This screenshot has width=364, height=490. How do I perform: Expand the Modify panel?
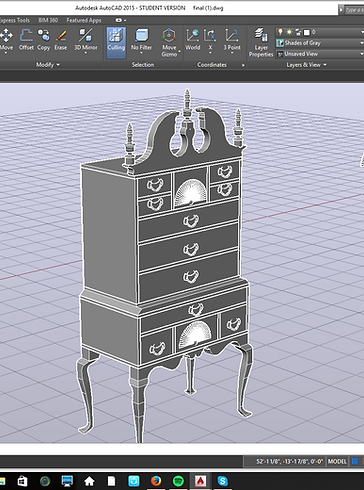(x=48, y=65)
